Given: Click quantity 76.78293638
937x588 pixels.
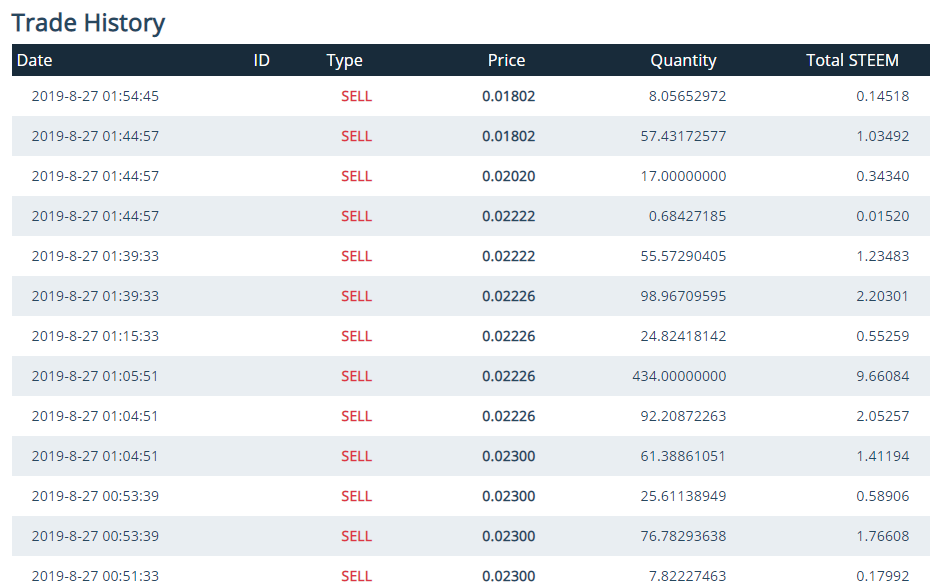Looking at the screenshot, I should 683,537.
